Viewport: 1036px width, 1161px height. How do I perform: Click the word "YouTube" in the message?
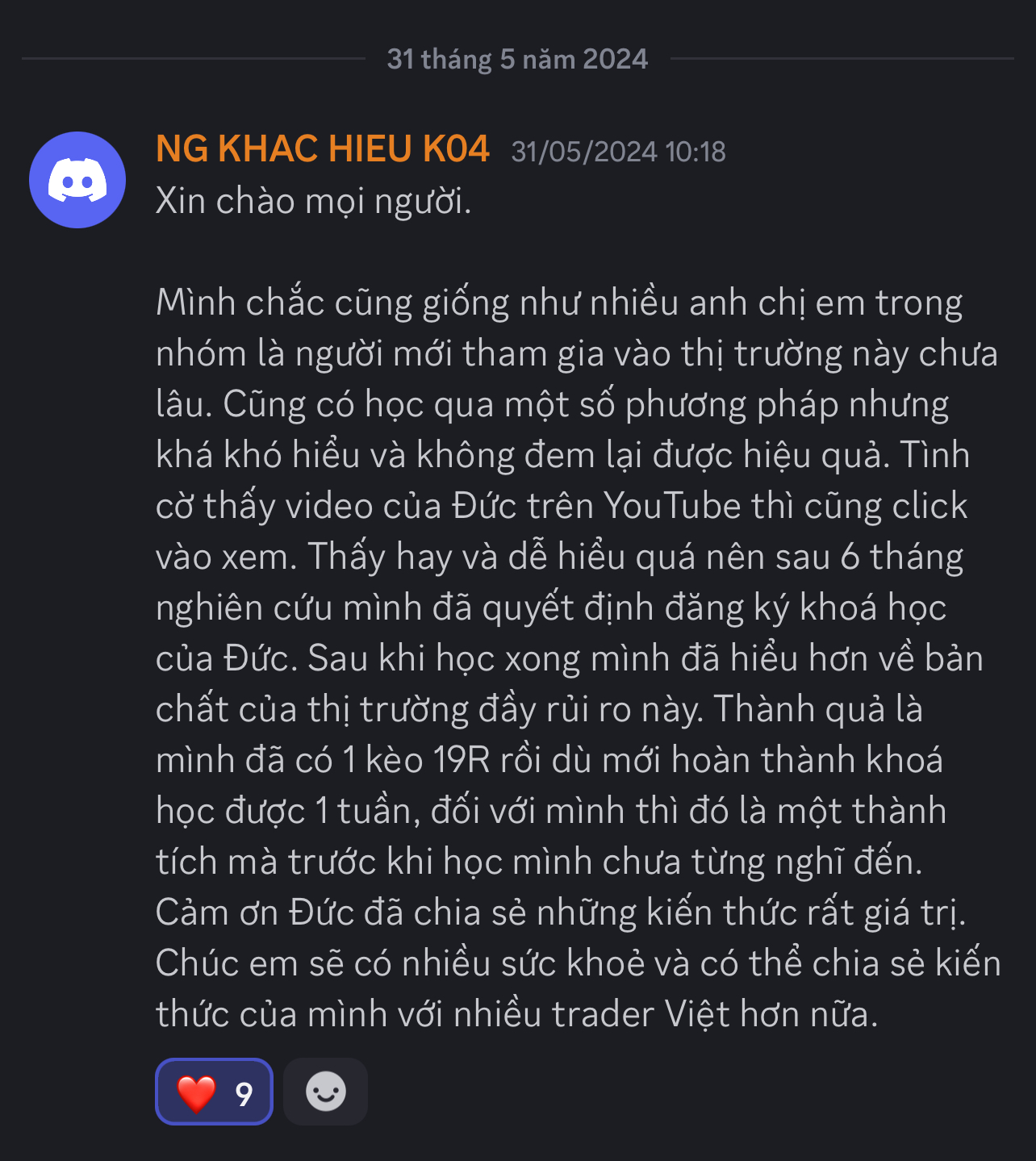pyautogui.click(x=672, y=506)
